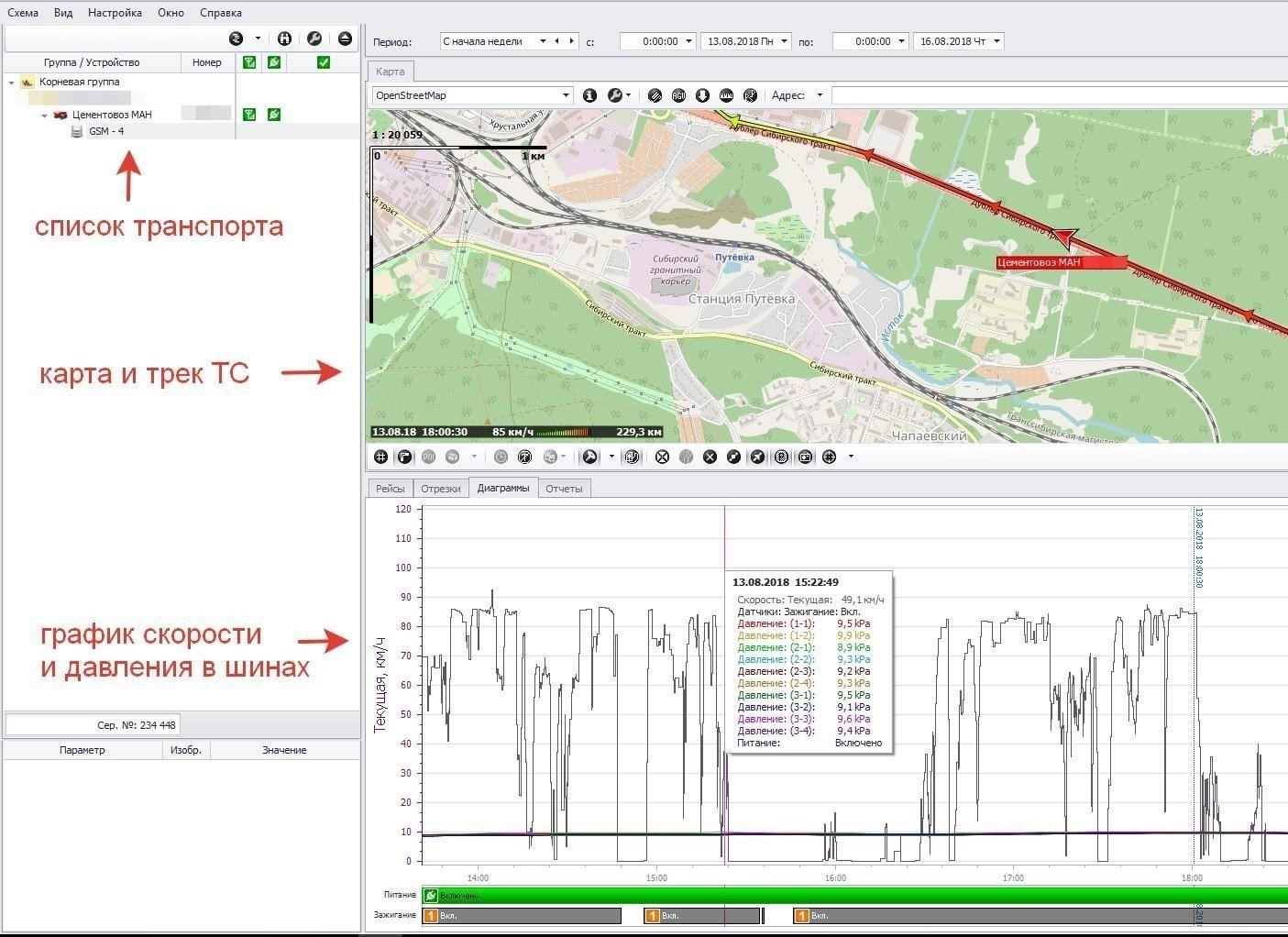The height and width of the screenshot is (937, 1288).
Task: Click the Изобр. column header
Action: pyautogui.click(x=186, y=750)
